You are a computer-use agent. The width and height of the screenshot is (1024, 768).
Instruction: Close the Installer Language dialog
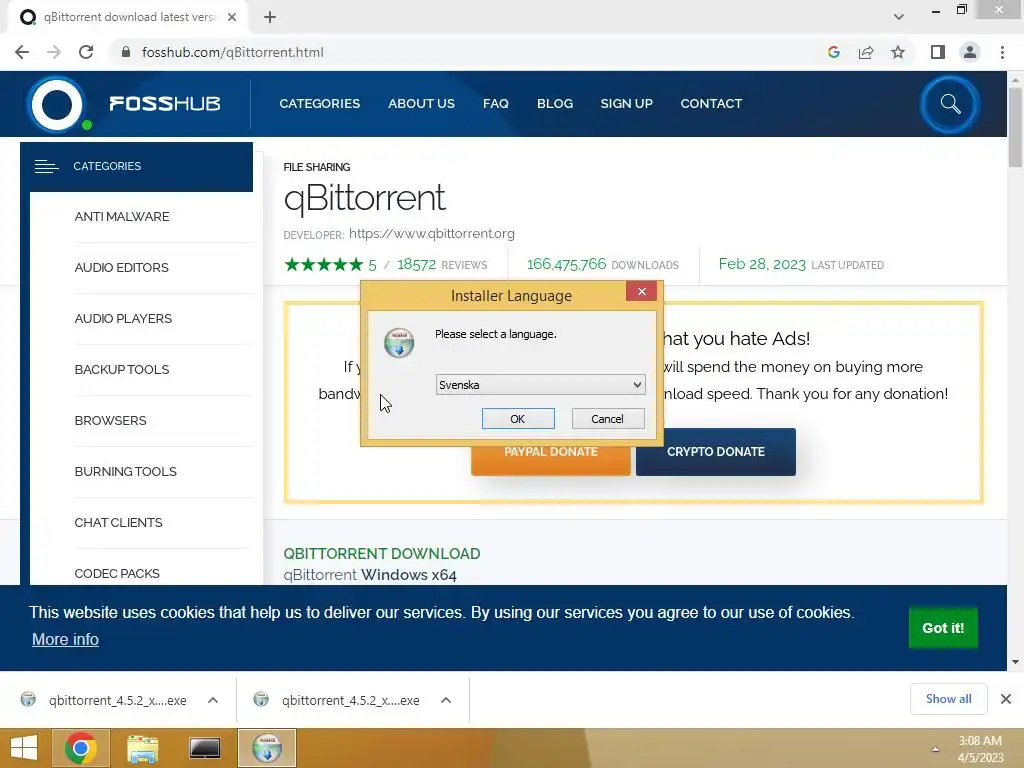point(641,291)
